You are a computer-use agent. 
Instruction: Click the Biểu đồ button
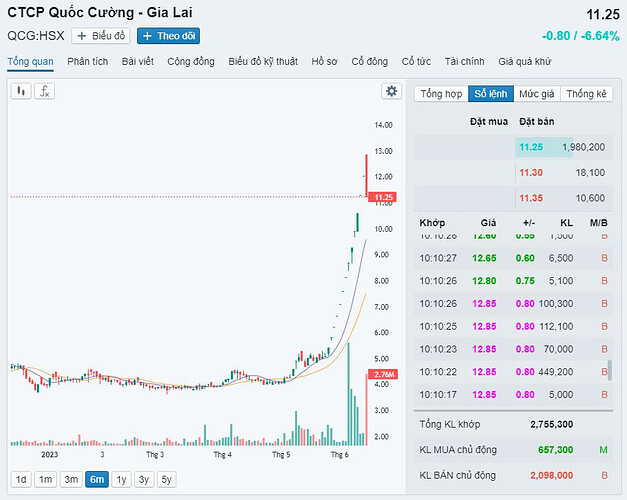tap(101, 36)
